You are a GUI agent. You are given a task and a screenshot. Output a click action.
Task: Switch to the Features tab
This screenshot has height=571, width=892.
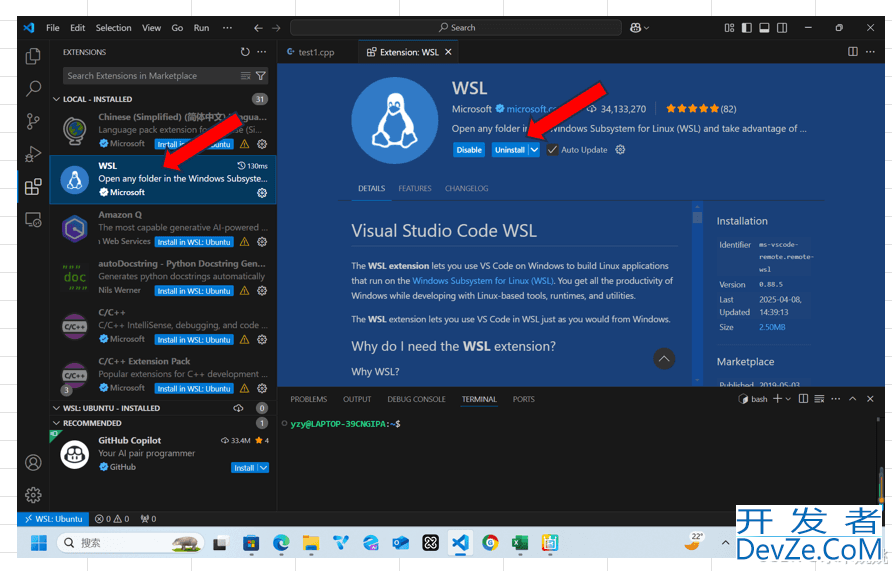pyautogui.click(x=415, y=188)
